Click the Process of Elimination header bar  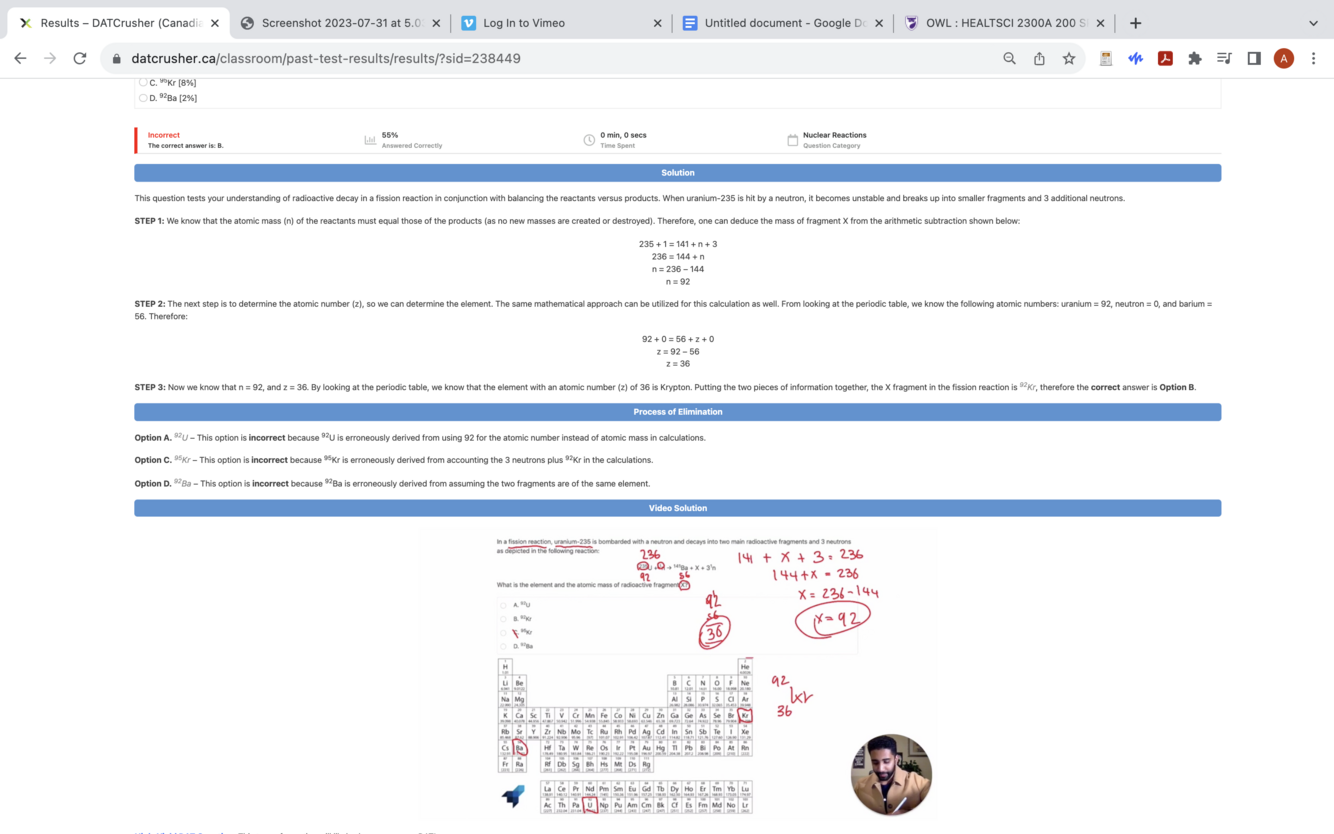point(677,412)
